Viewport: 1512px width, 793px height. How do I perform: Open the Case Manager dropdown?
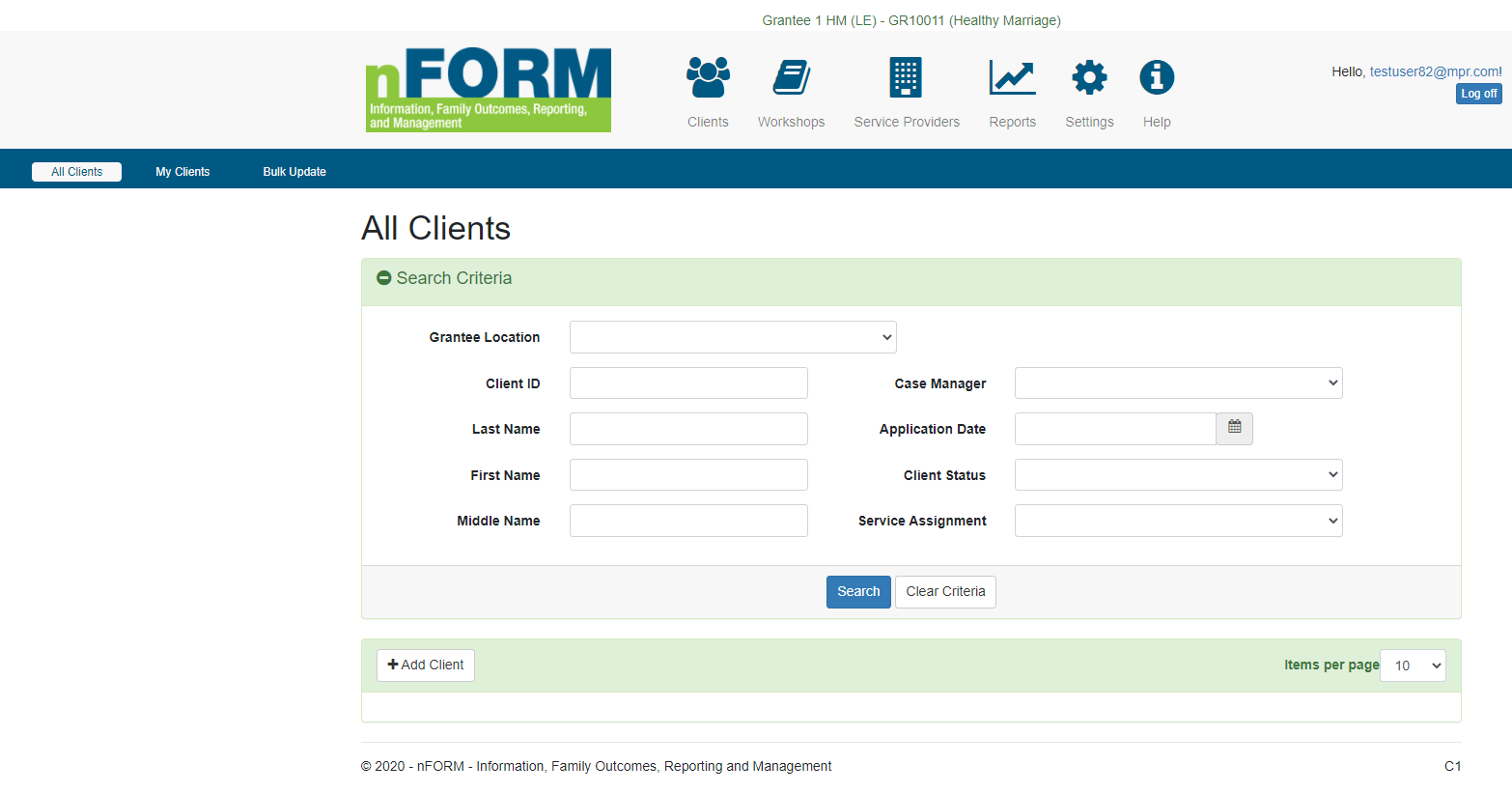coord(1178,383)
